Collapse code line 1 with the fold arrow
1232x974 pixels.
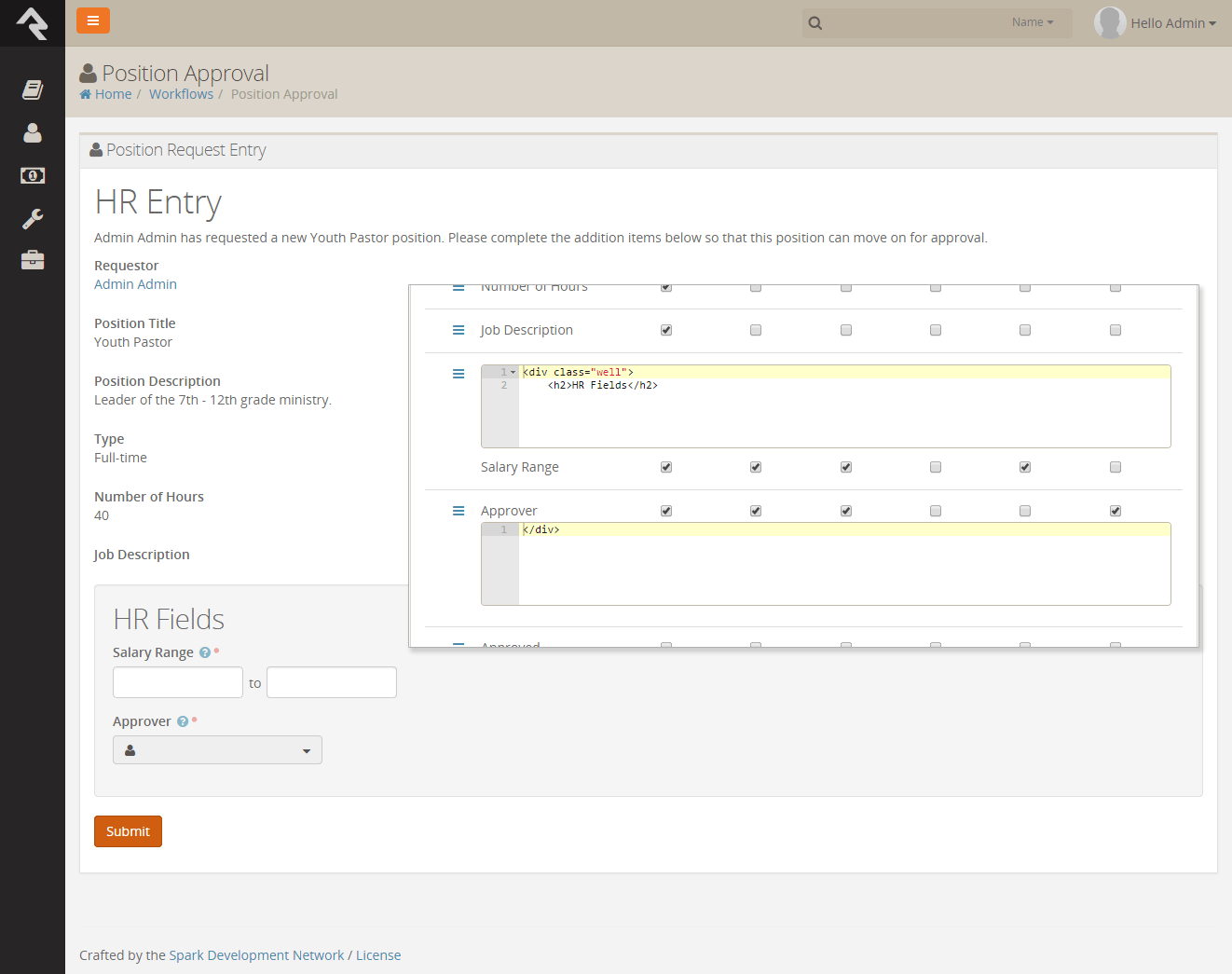click(x=513, y=372)
